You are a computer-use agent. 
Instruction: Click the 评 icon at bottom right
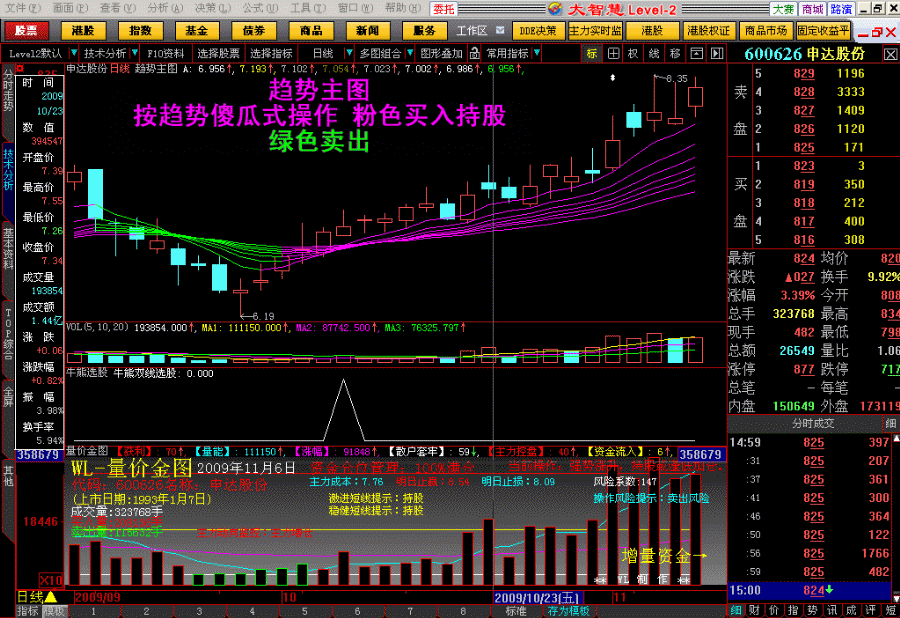click(x=871, y=611)
